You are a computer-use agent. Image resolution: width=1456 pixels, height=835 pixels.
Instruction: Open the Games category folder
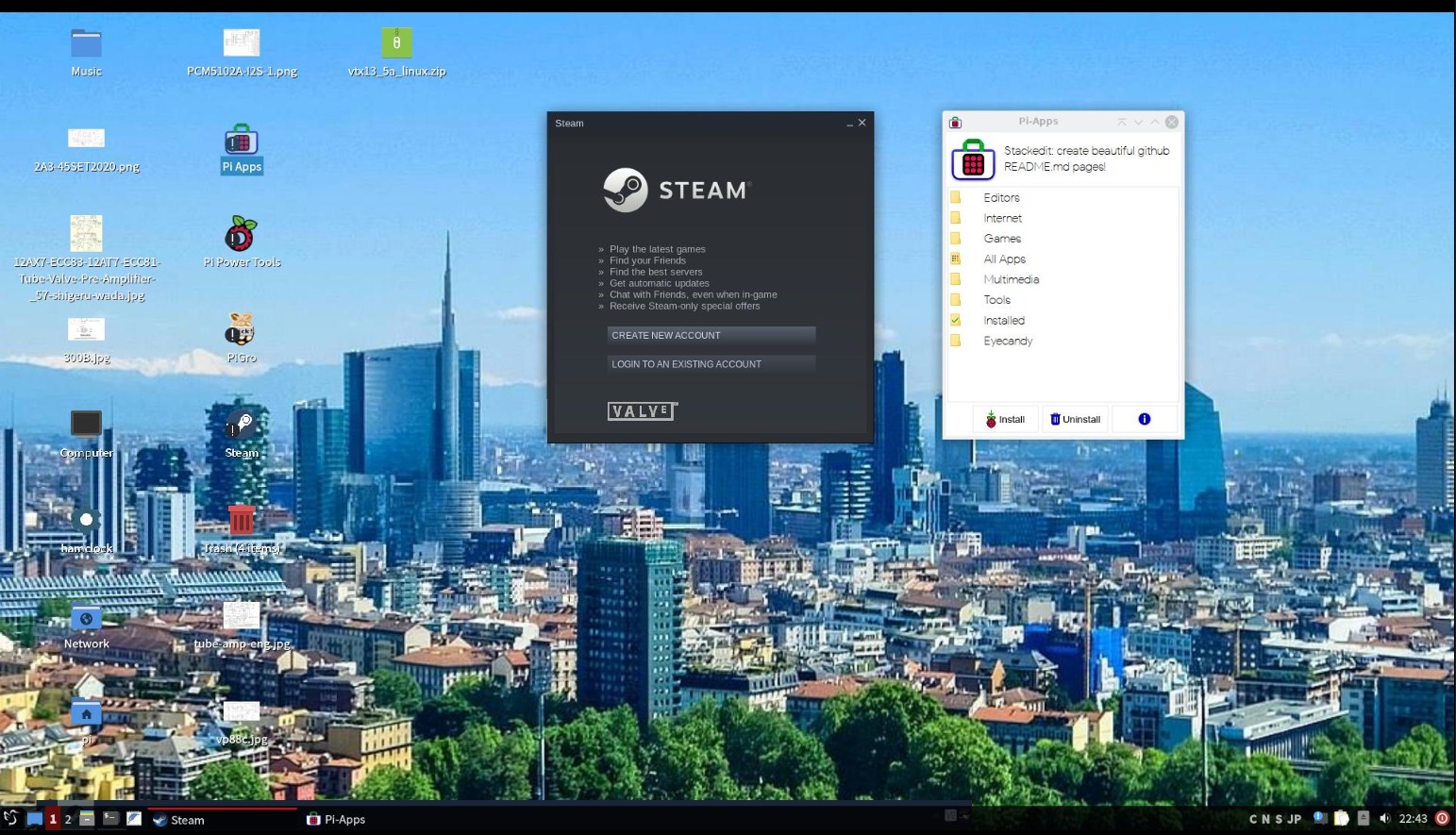(1001, 239)
